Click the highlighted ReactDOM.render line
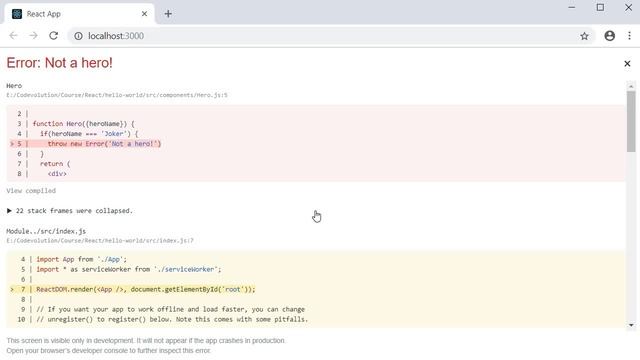 click(x=133, y=289)
